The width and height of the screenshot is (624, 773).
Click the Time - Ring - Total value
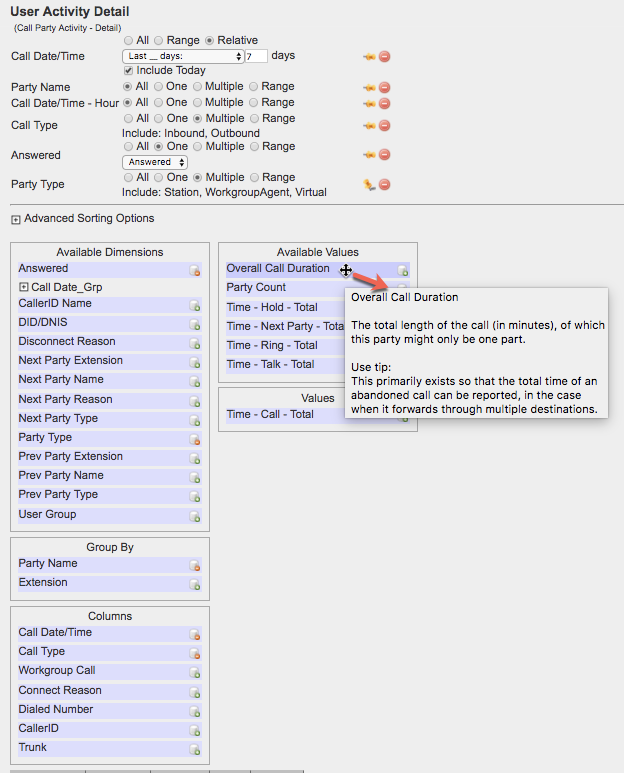tap(272, 345)
